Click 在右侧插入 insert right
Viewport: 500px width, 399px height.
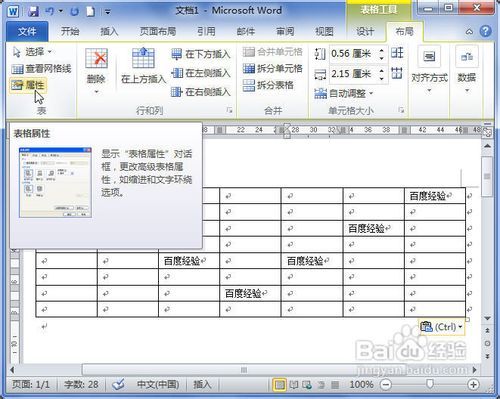[x=201, y=92]
